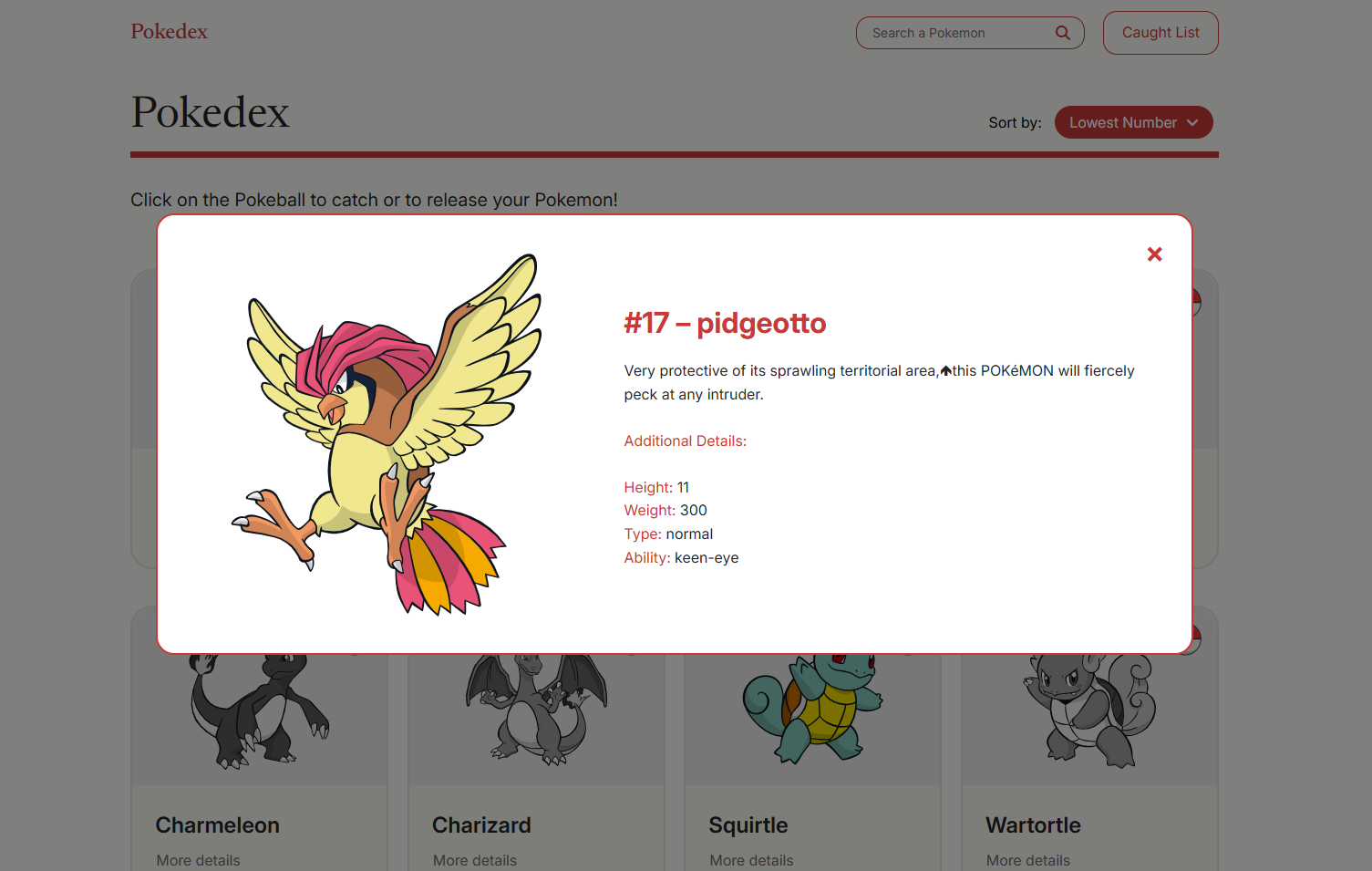Open the Lowest Number sort dropdown
Viewport: 1372px width, 871px height.
[x=1133, y=122]
